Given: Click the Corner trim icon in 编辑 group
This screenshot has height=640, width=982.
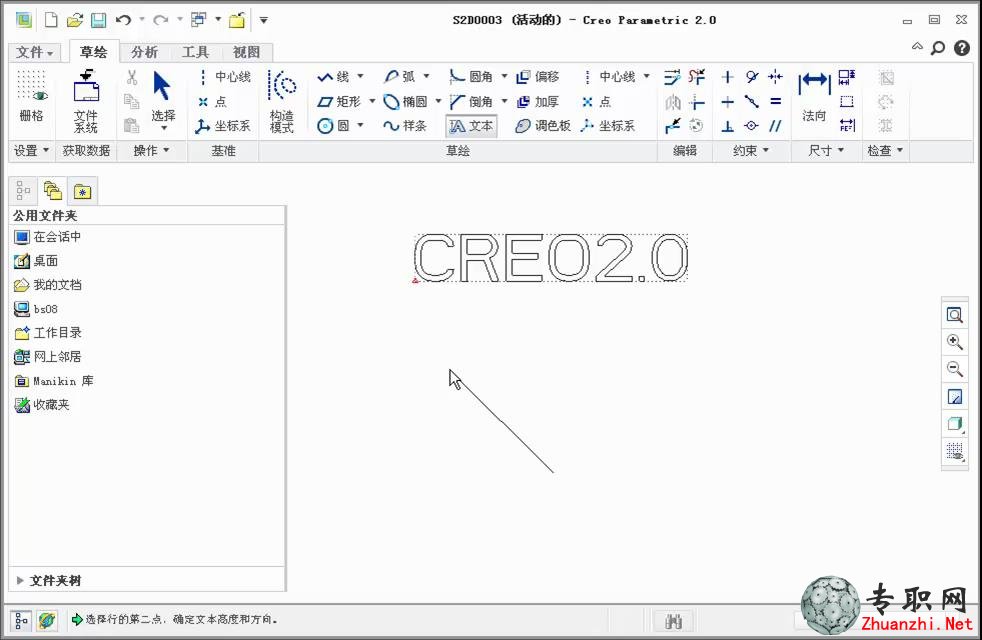Looking at the screenshot, I should pyautogui.click(x=696, y=101).
